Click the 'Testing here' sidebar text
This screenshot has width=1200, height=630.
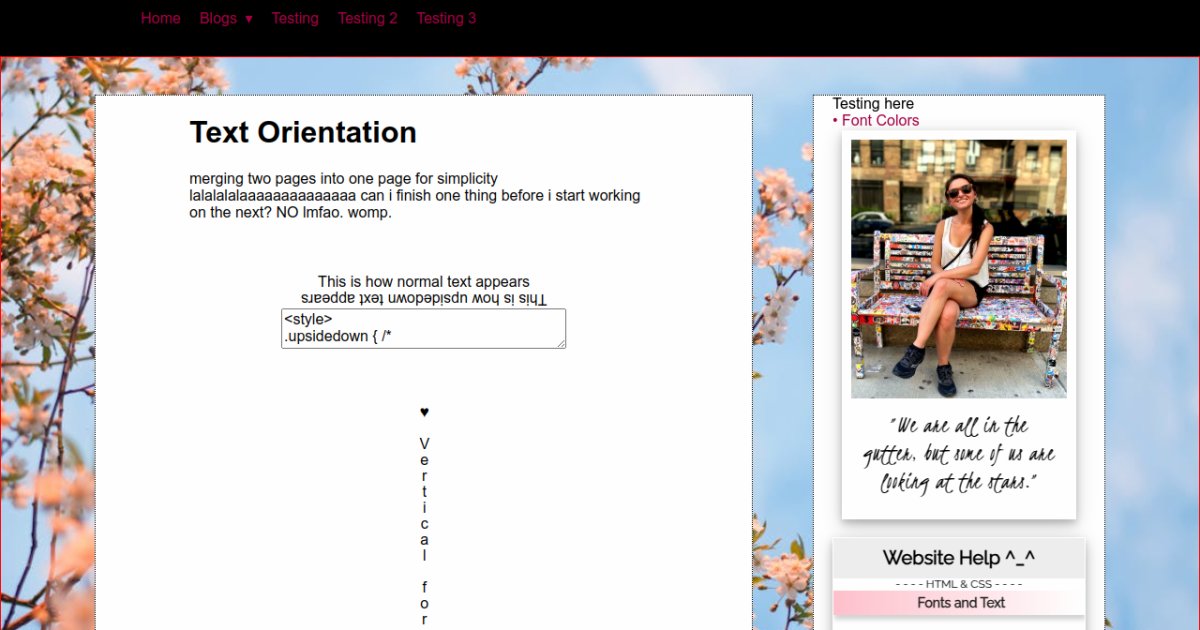(x=873, y=104)
